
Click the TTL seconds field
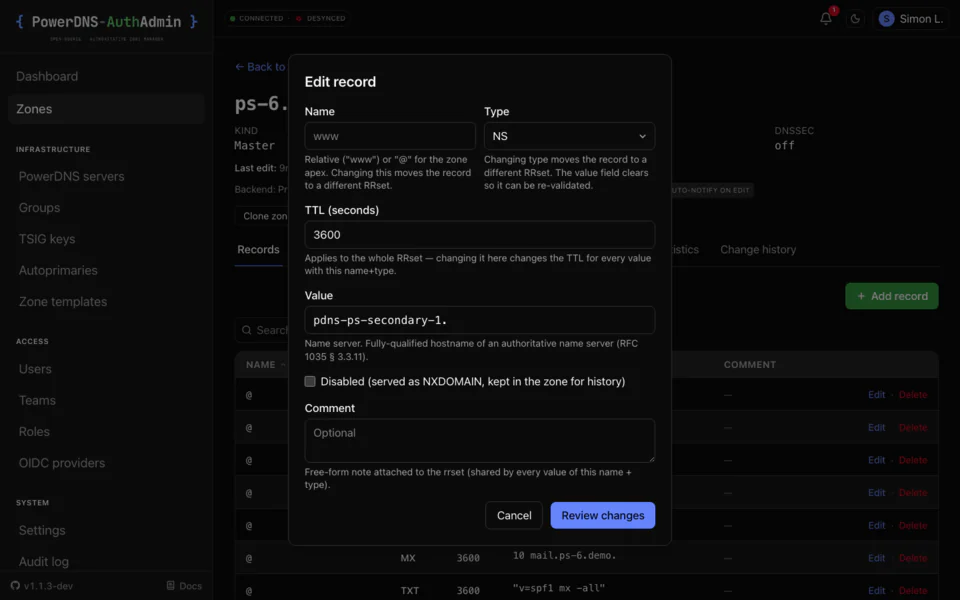480,234
